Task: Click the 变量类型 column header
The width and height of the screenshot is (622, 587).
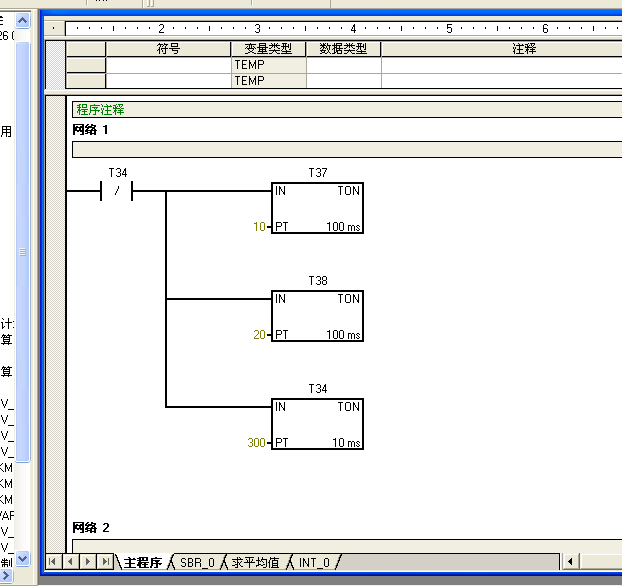Action: (268, 49)
